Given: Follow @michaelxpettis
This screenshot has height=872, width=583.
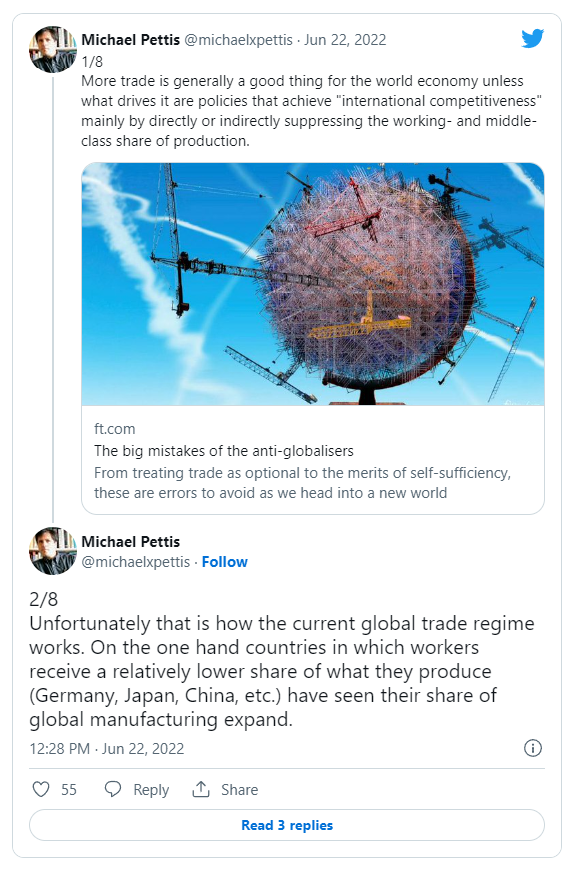Looking at the screenshot, I should point(225,562).
